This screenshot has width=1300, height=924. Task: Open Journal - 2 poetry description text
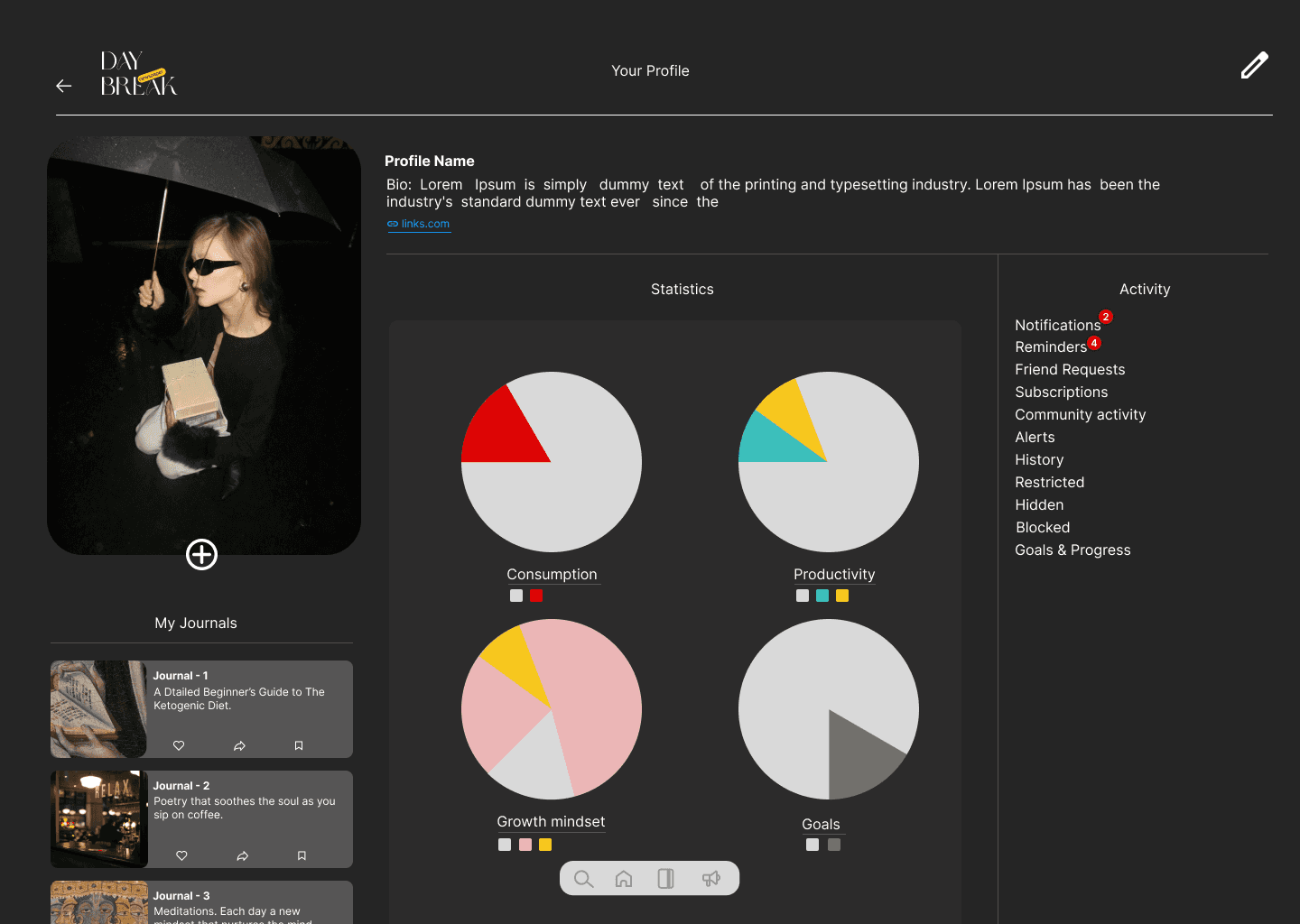(x=245, y=808)
